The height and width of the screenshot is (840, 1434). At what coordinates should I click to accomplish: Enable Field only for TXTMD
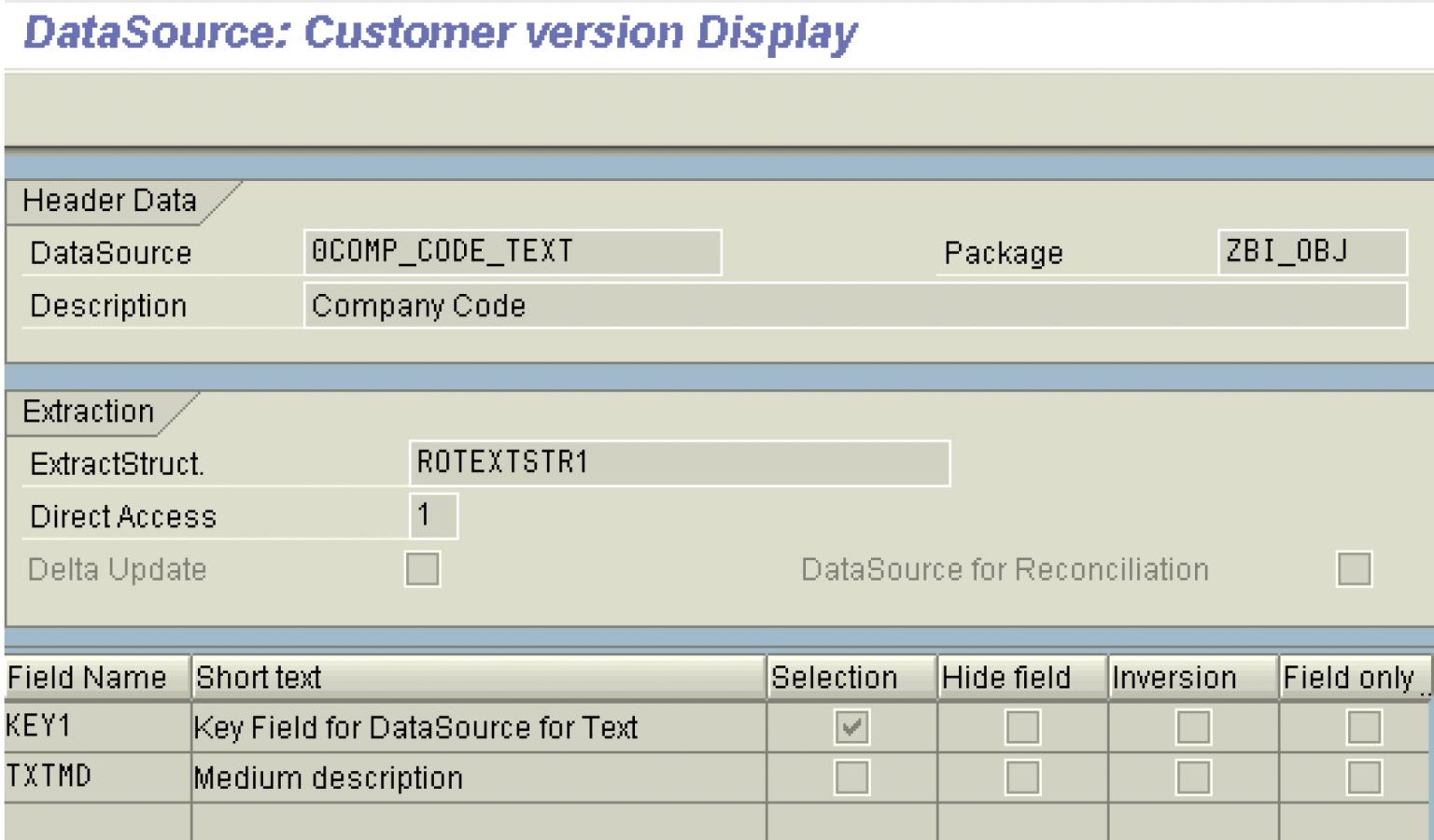(x=1365, y=777)
